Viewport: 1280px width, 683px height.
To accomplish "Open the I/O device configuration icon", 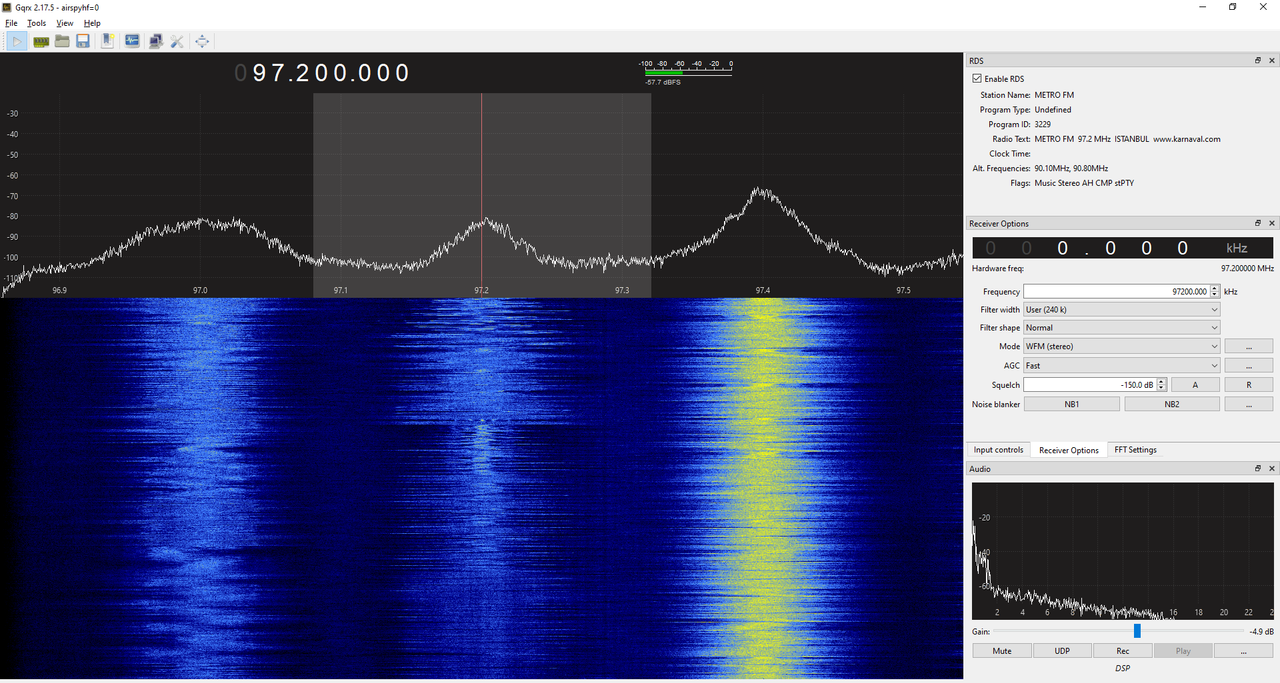I will [x=41, y=41].
